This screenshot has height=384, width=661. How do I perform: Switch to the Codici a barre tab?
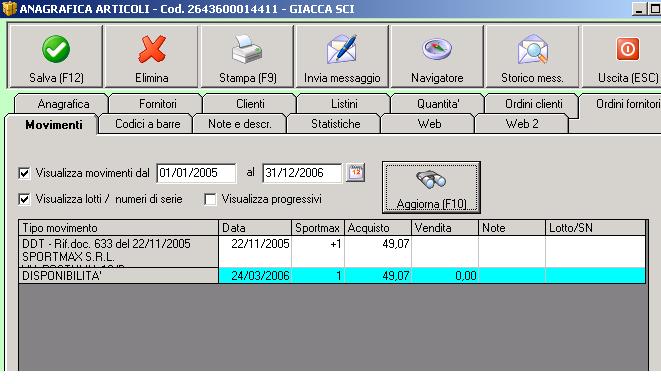point(148,124)
